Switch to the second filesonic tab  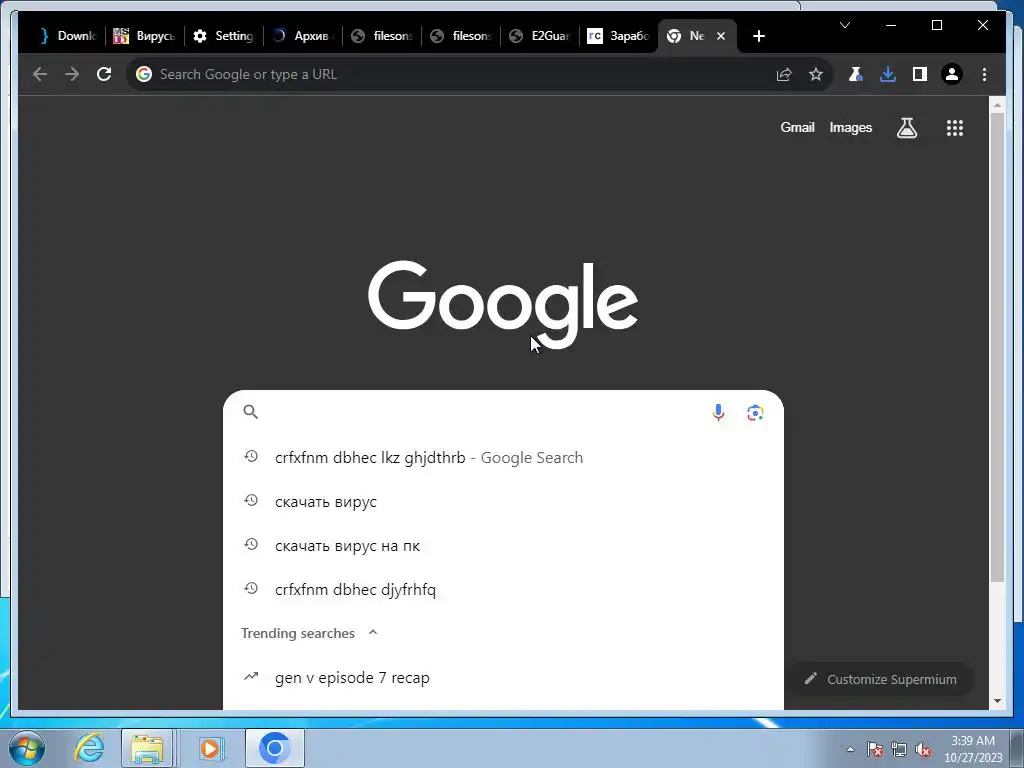pos(460,36)
